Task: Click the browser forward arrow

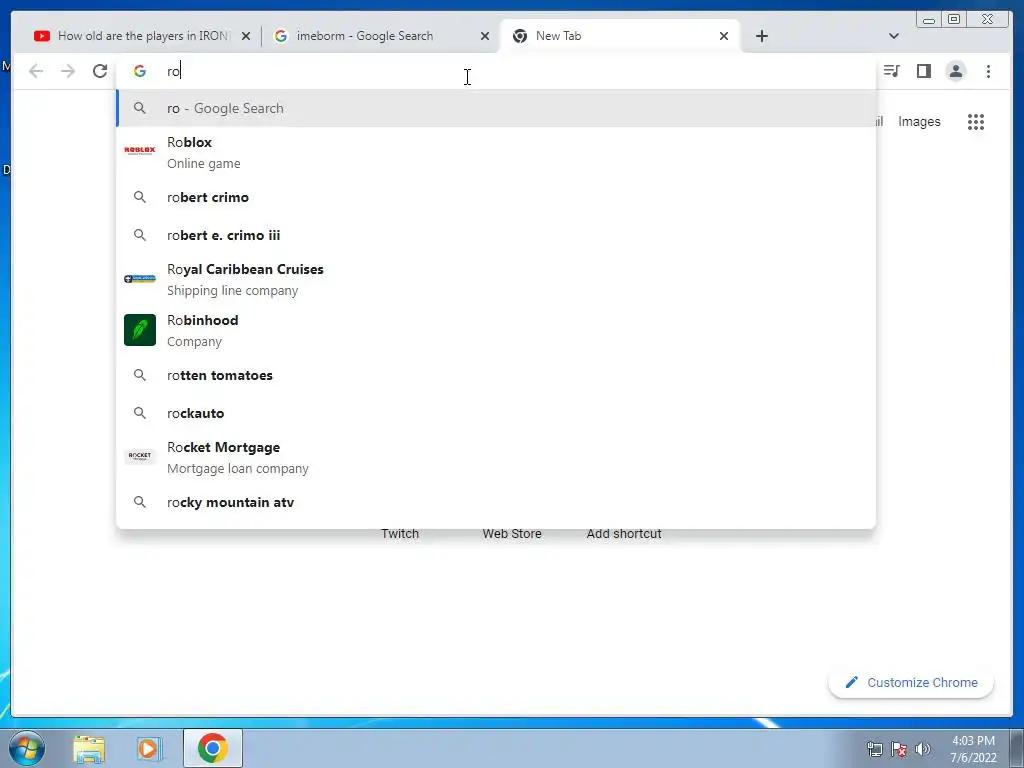Action: [68, 71]
